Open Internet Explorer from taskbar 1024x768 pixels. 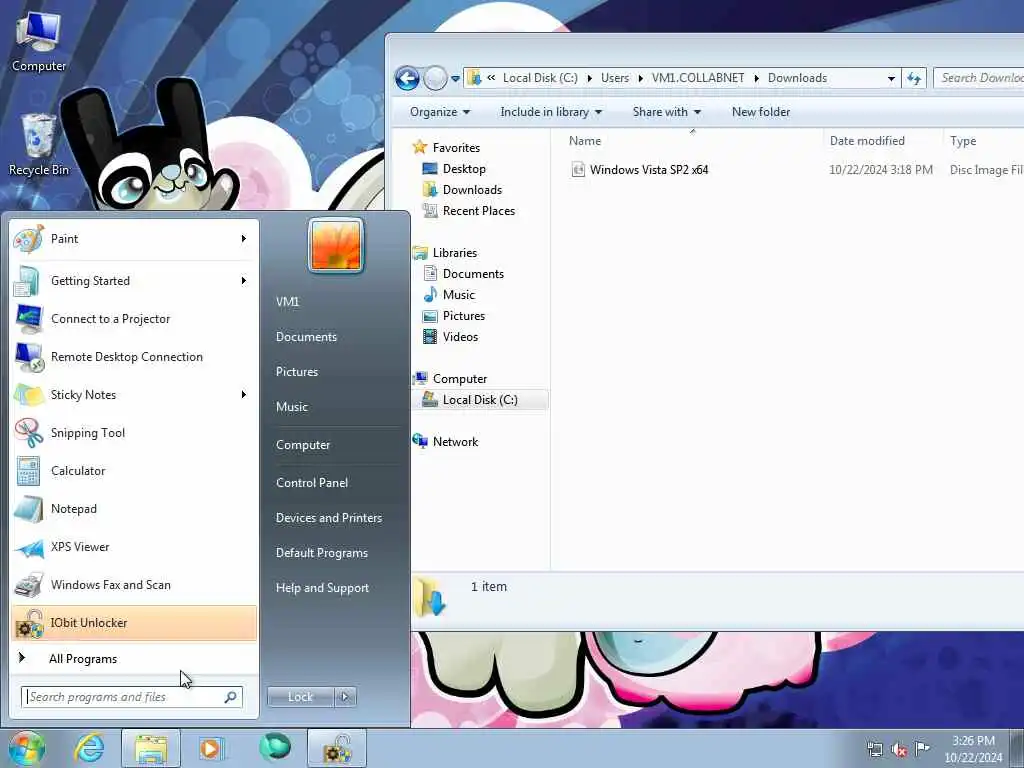(x=89, y=748)
